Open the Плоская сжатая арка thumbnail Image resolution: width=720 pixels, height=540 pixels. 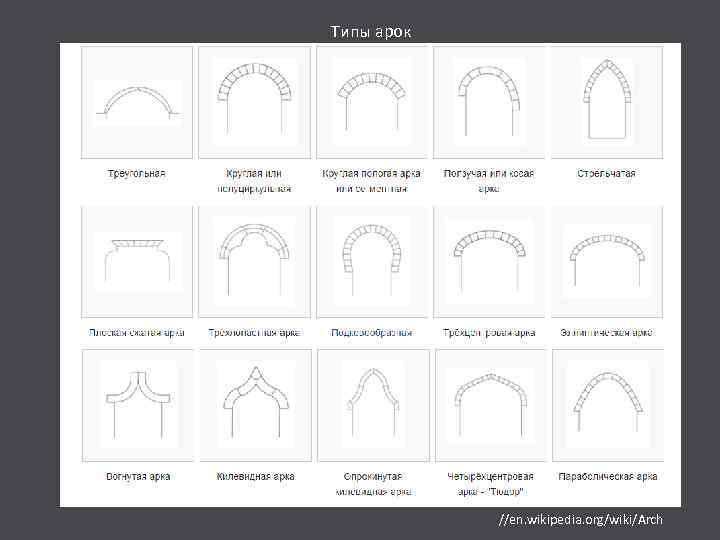(137, 262)
